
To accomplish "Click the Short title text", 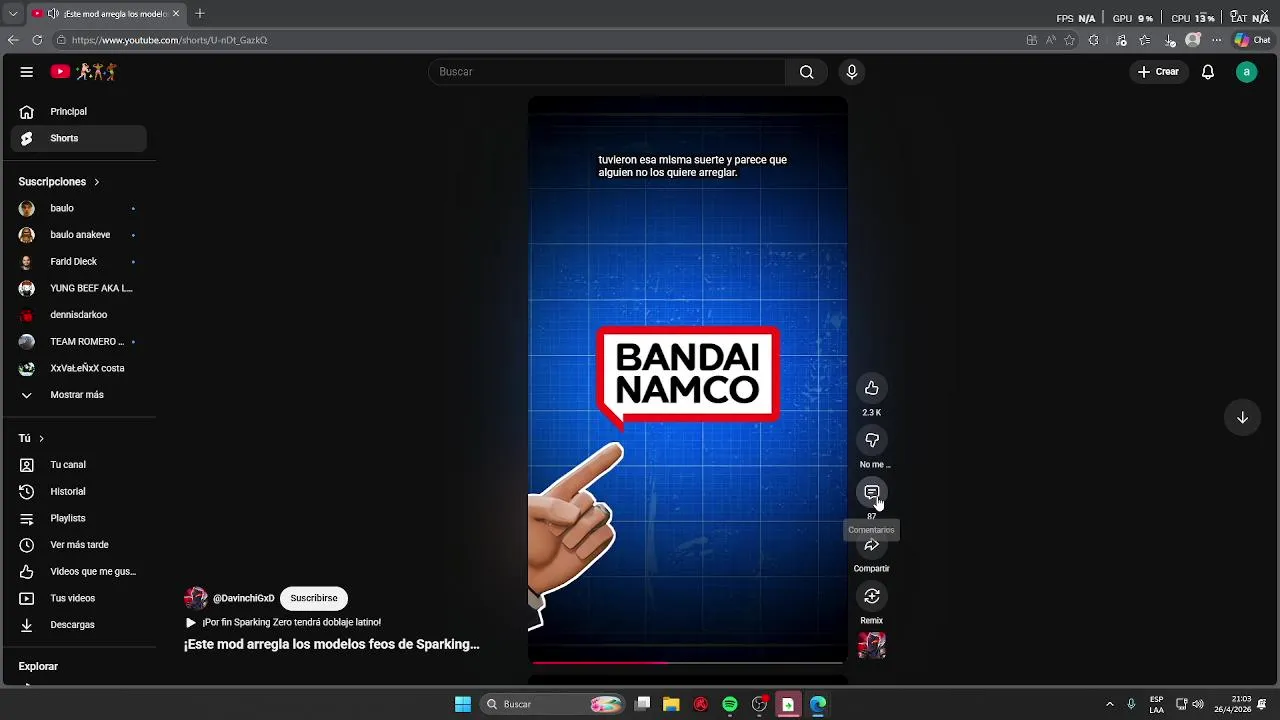I will pos(332,645).
